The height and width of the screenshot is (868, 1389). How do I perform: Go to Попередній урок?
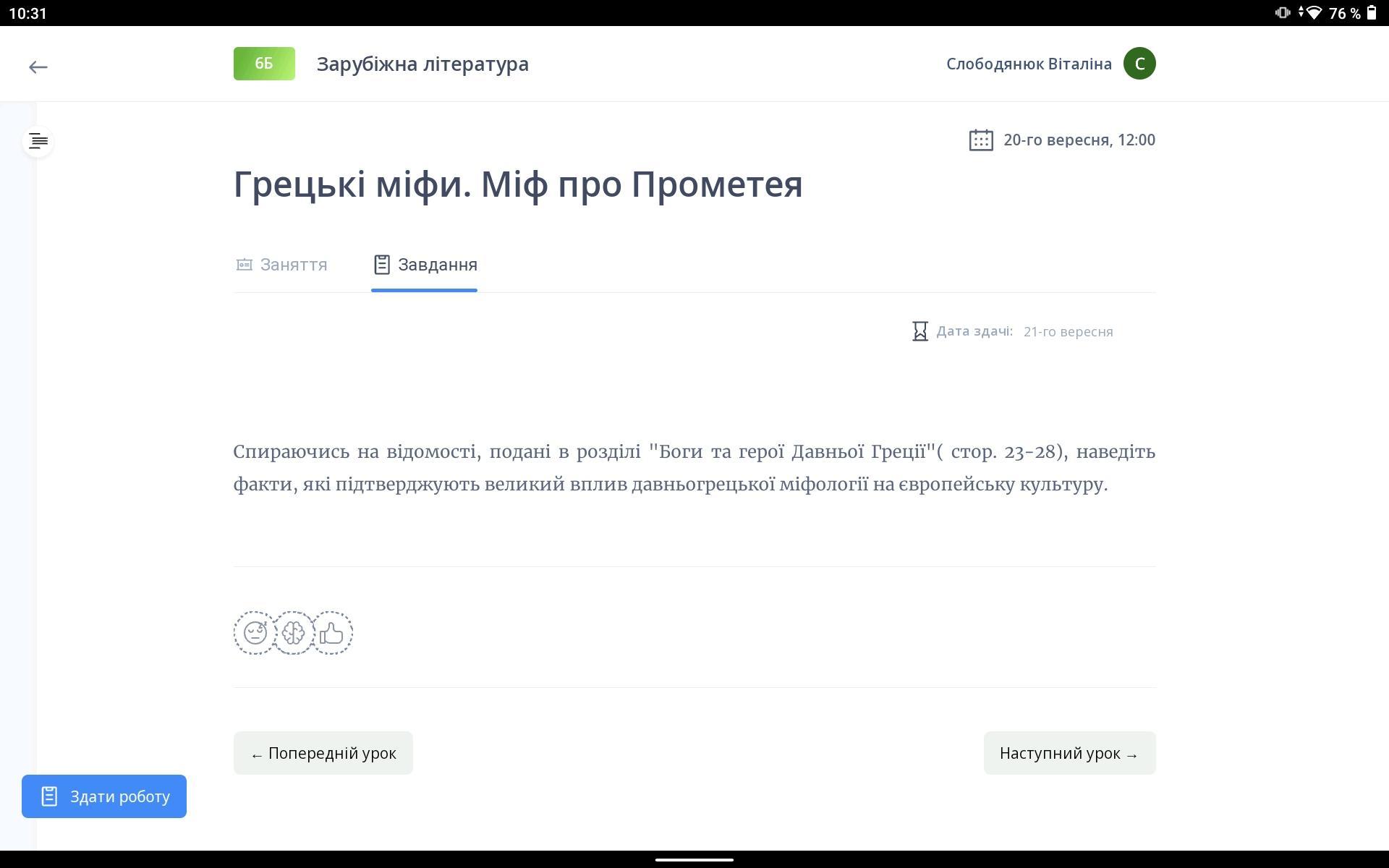pyautogui.click(x=323, y=753)
